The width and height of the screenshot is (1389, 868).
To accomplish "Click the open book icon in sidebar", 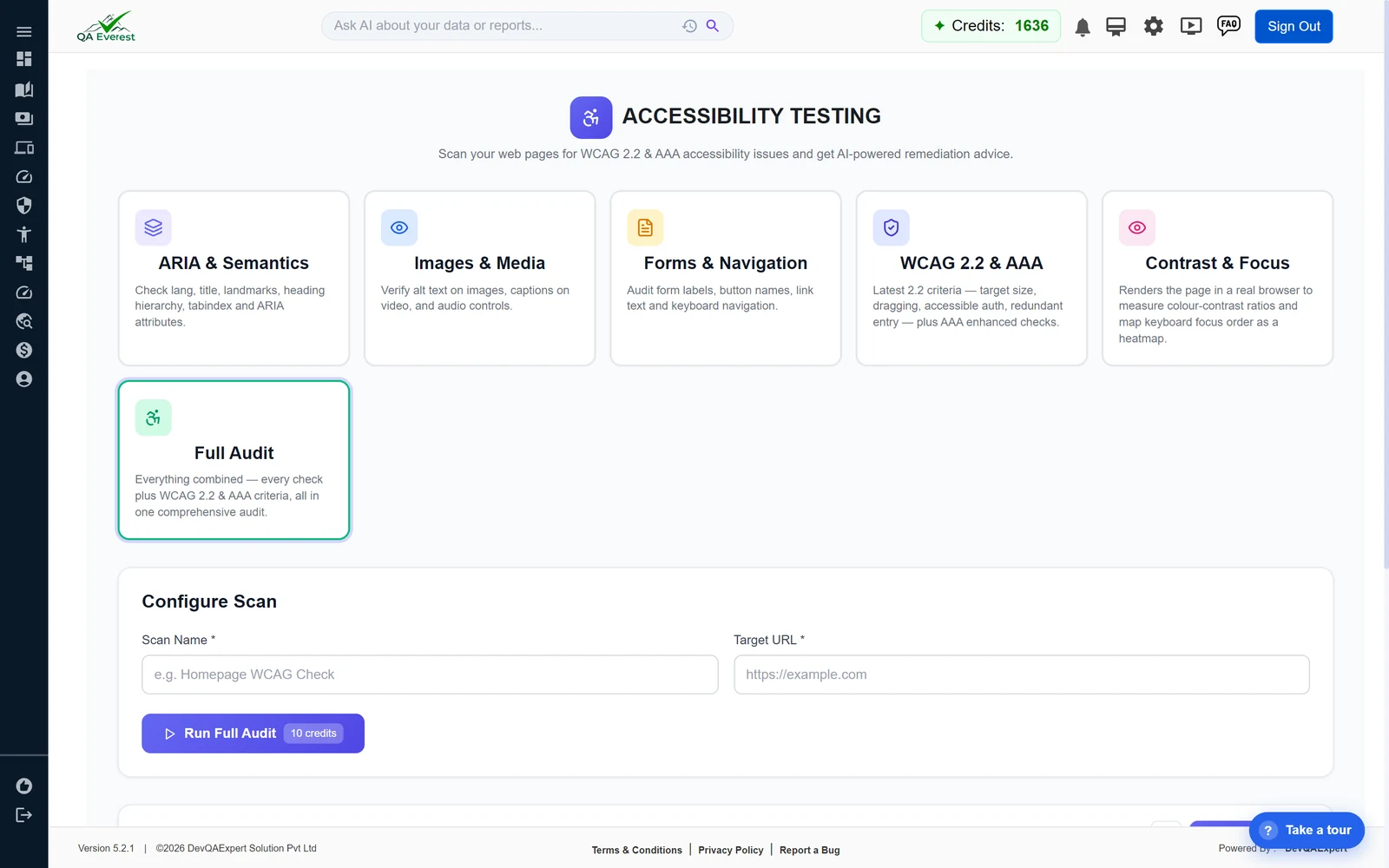I will pos(23,89).
